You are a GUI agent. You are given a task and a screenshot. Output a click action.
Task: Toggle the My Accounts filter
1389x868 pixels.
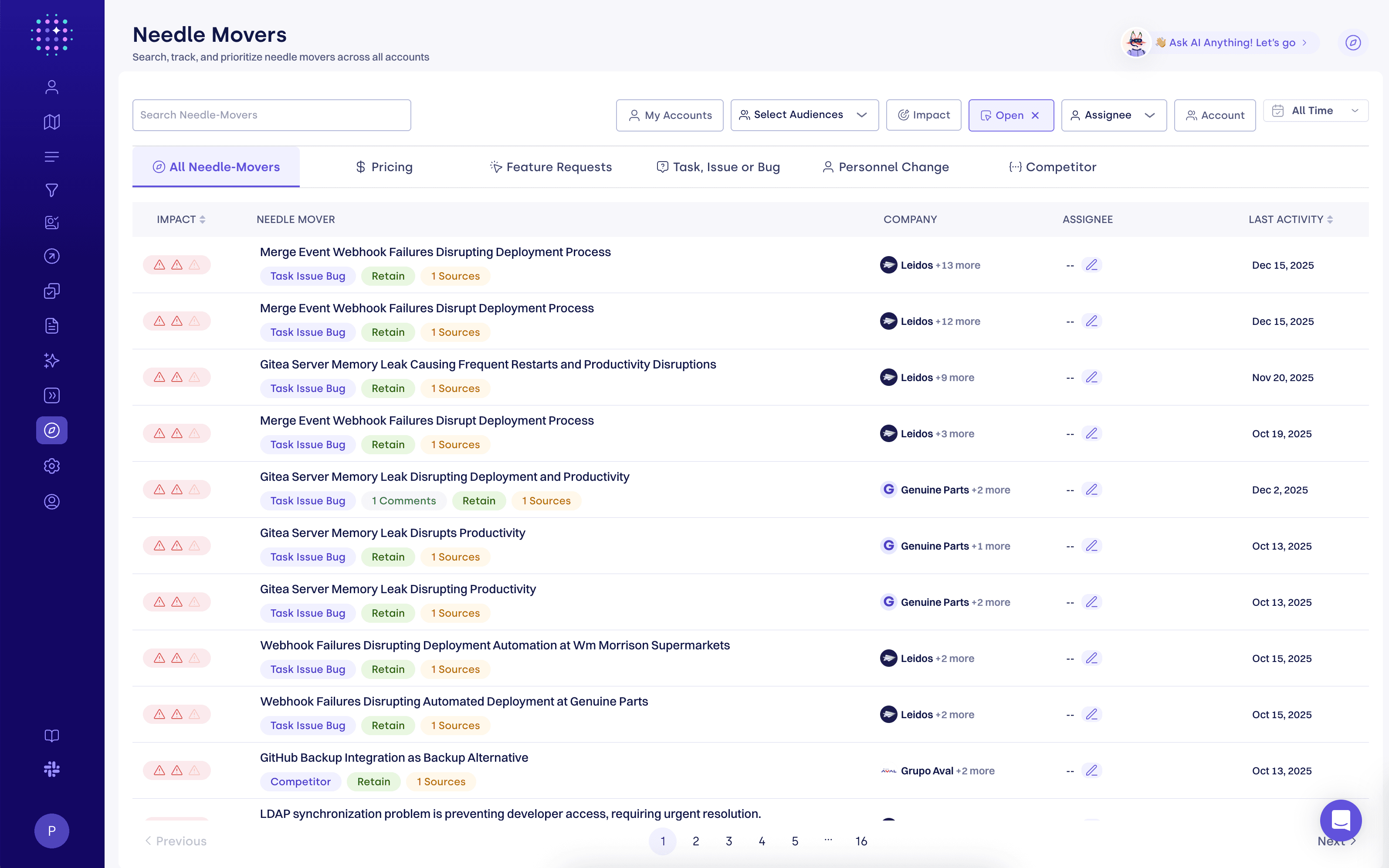pos(670,115)
